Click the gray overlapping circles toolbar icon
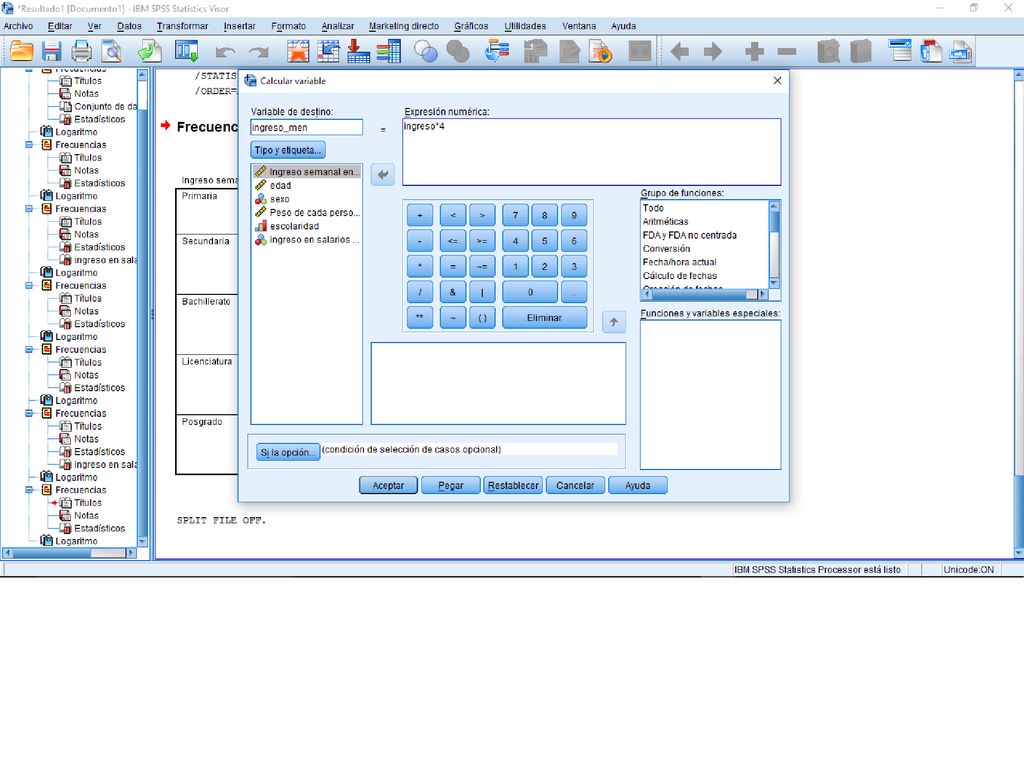This screenshot has height=768, width=1024. (x=458, y=51)
